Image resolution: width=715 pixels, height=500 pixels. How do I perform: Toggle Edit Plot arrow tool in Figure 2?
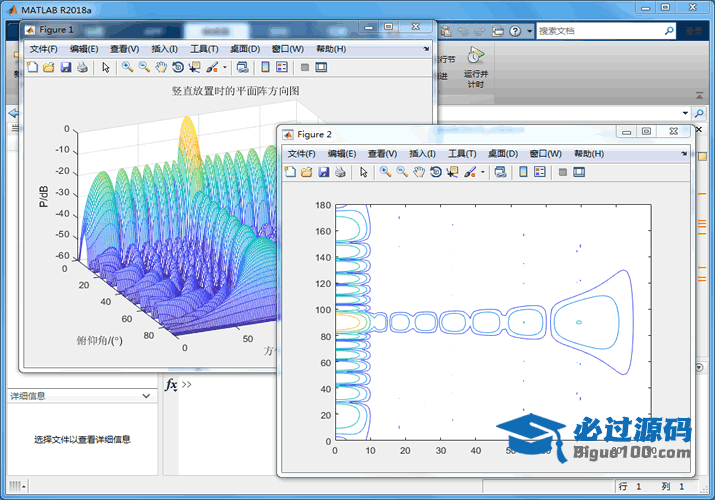click(x=363, y=172)
